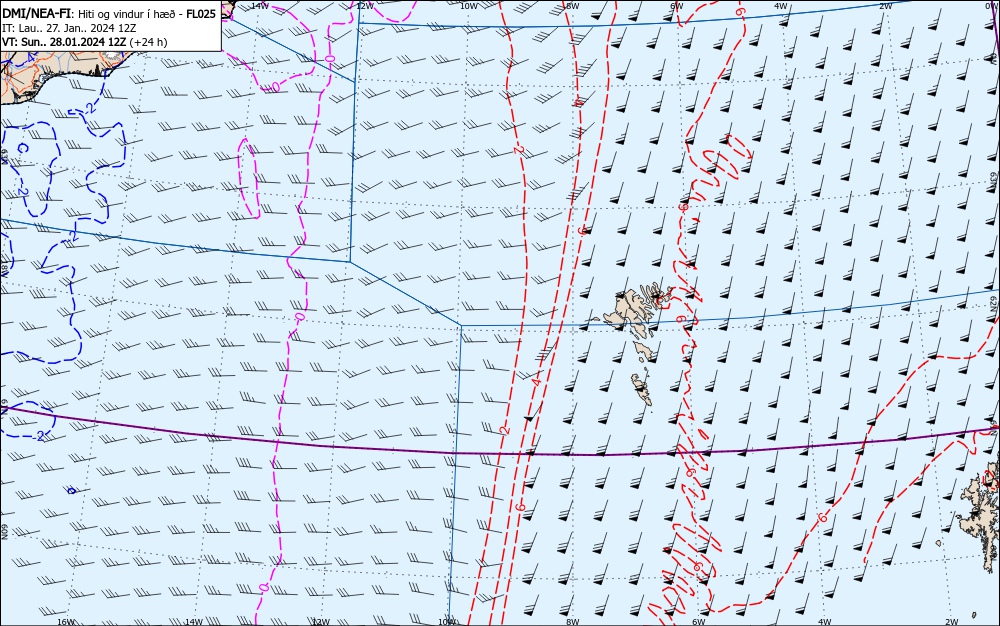Click the '8W' longitude label along the bottom edge
This screenshot has width=1000, height=626.
point(573,622)
